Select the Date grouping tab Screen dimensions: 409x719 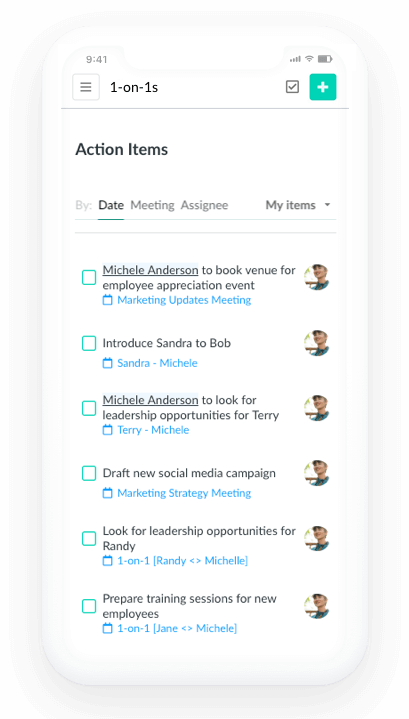(x=111, y=205)
